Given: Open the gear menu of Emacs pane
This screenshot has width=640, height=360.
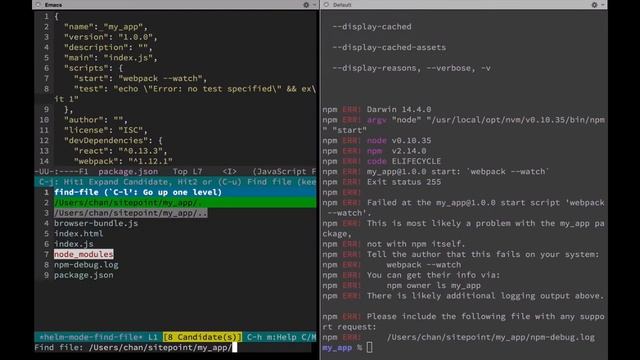Looking at the screenshot, I should click(x=306, y=5).
